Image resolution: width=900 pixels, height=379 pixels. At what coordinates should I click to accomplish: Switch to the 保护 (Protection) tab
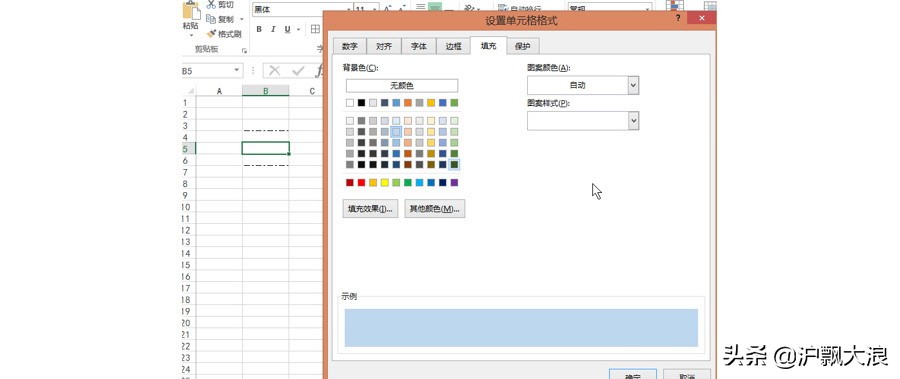(x=522, y=47)
